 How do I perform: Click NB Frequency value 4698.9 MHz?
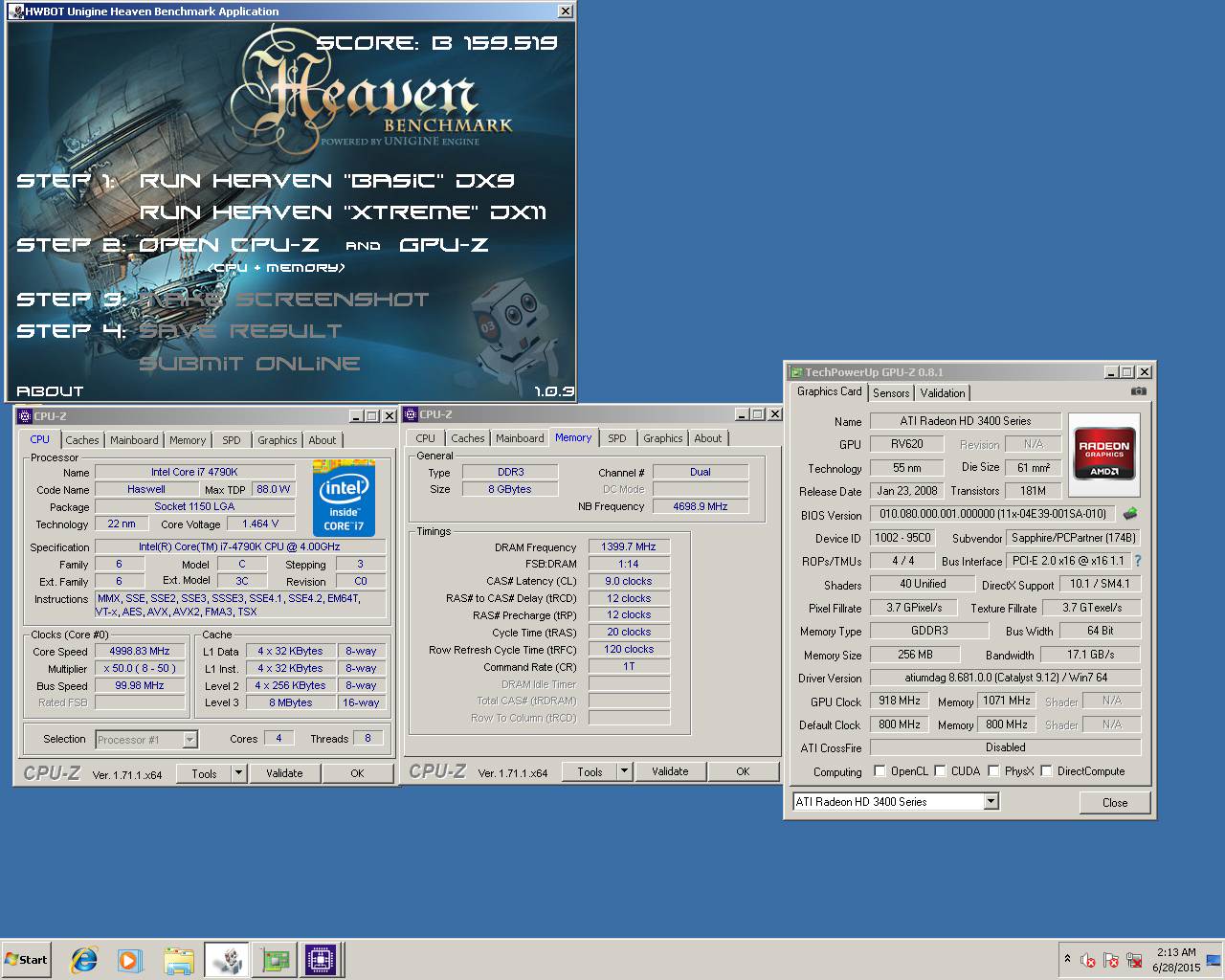point(701,506)
